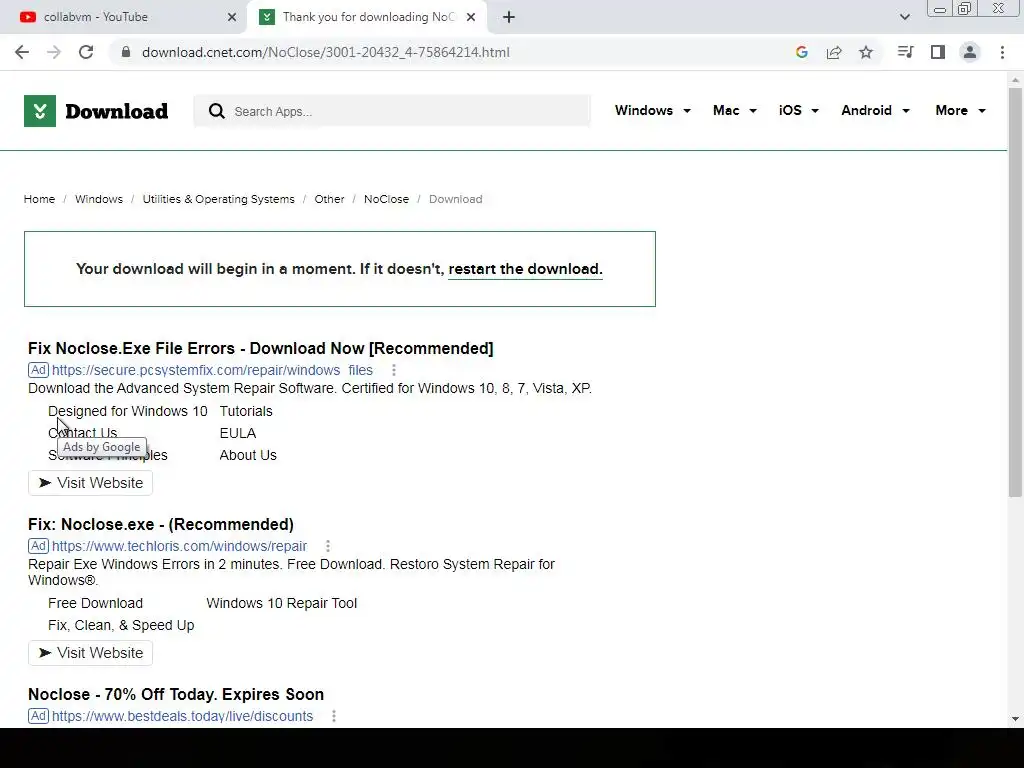Open options for bestdeals ad
Viewport: 1024px width, 768px height.
tap(334, 716)
